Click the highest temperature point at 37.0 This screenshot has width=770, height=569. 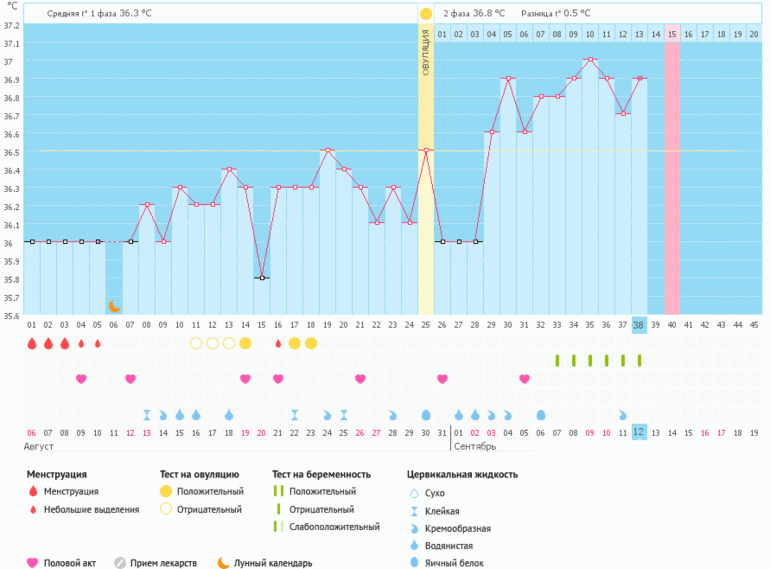click(590, 60)
